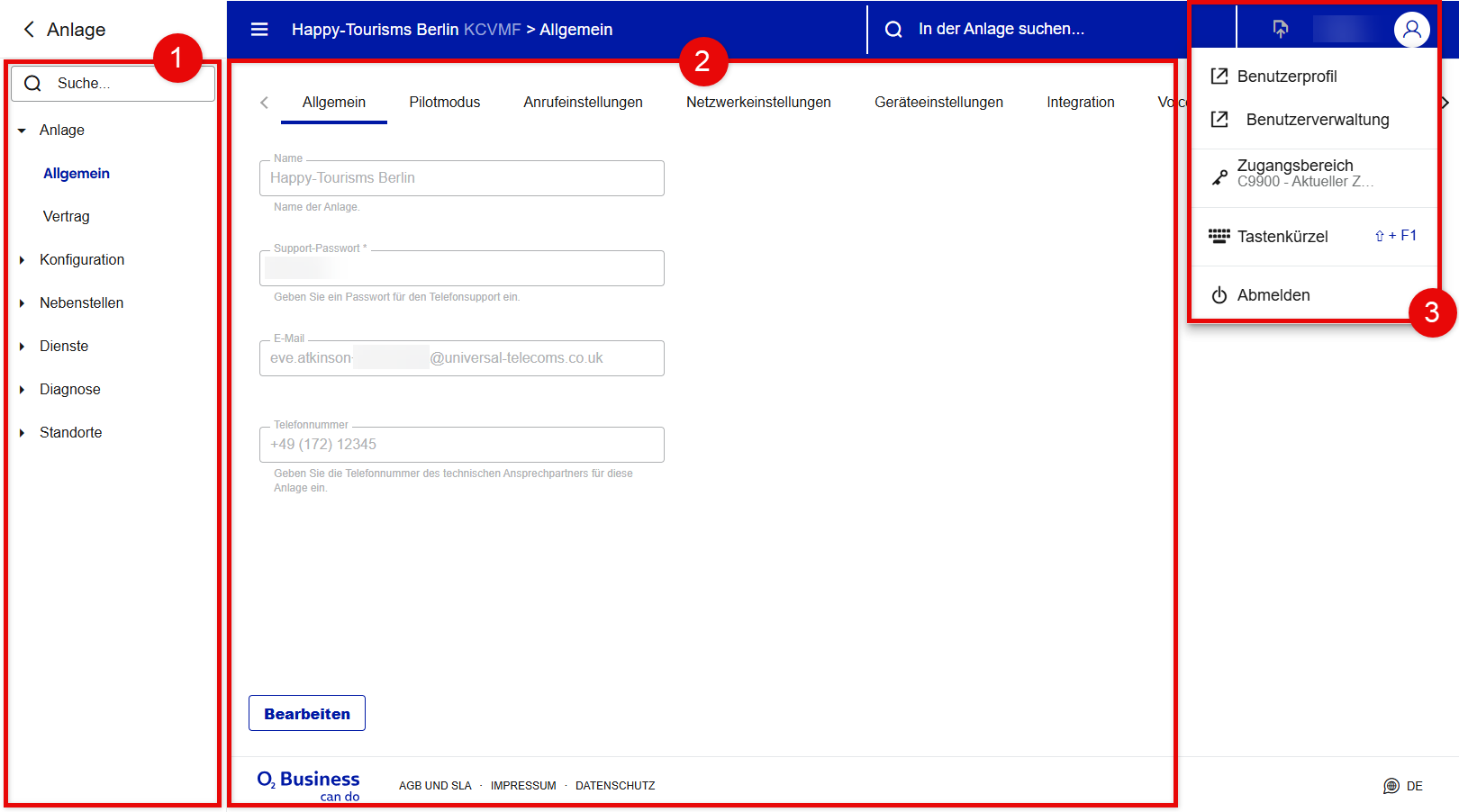Choose Abmelden to log out
Screen dimensions: 1459x812
(1273, 295)
